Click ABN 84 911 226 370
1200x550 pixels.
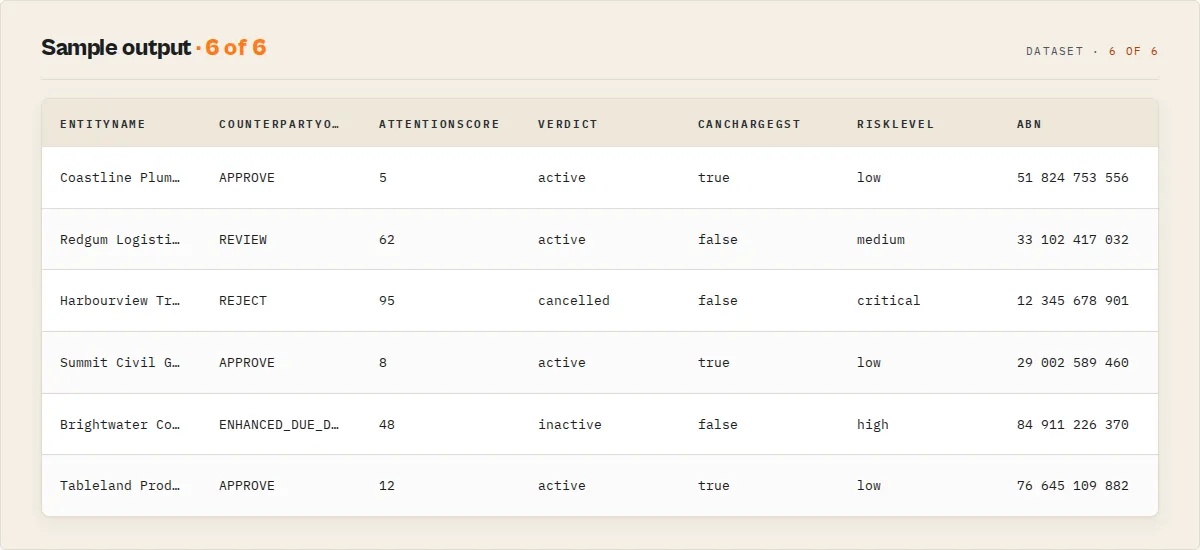click(1073, 425)
